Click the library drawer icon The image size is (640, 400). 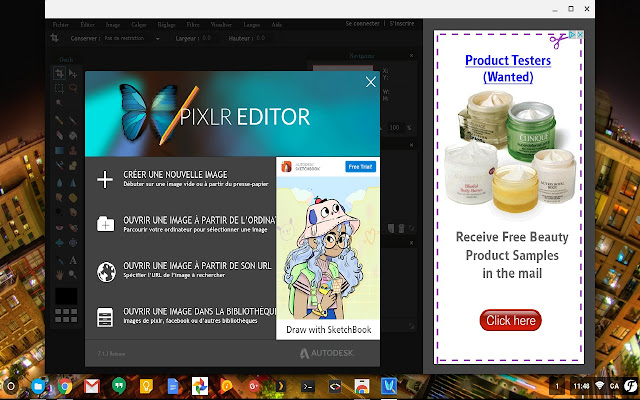click(105, 317)
